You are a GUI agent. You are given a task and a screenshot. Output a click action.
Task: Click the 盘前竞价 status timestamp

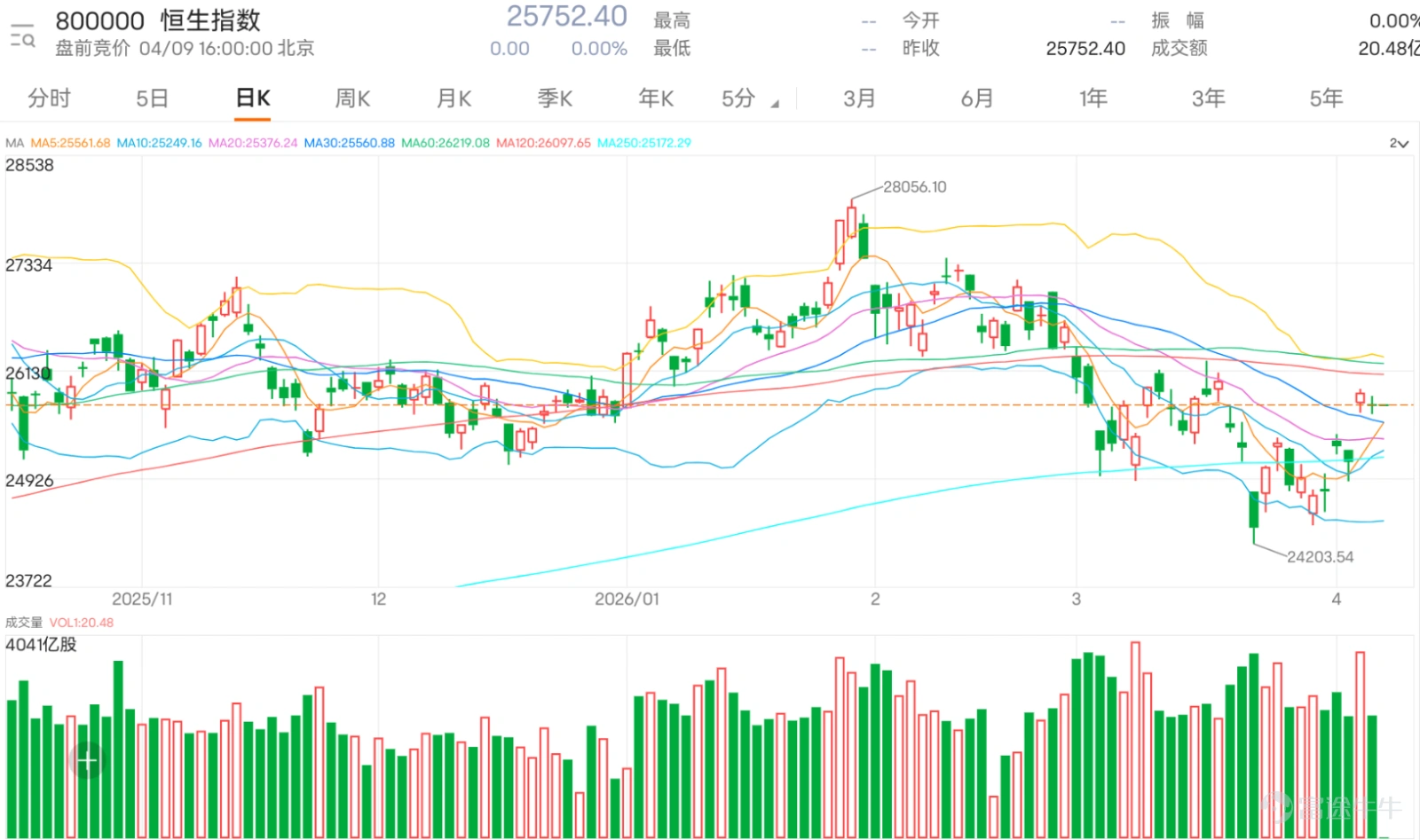point(185,48)
